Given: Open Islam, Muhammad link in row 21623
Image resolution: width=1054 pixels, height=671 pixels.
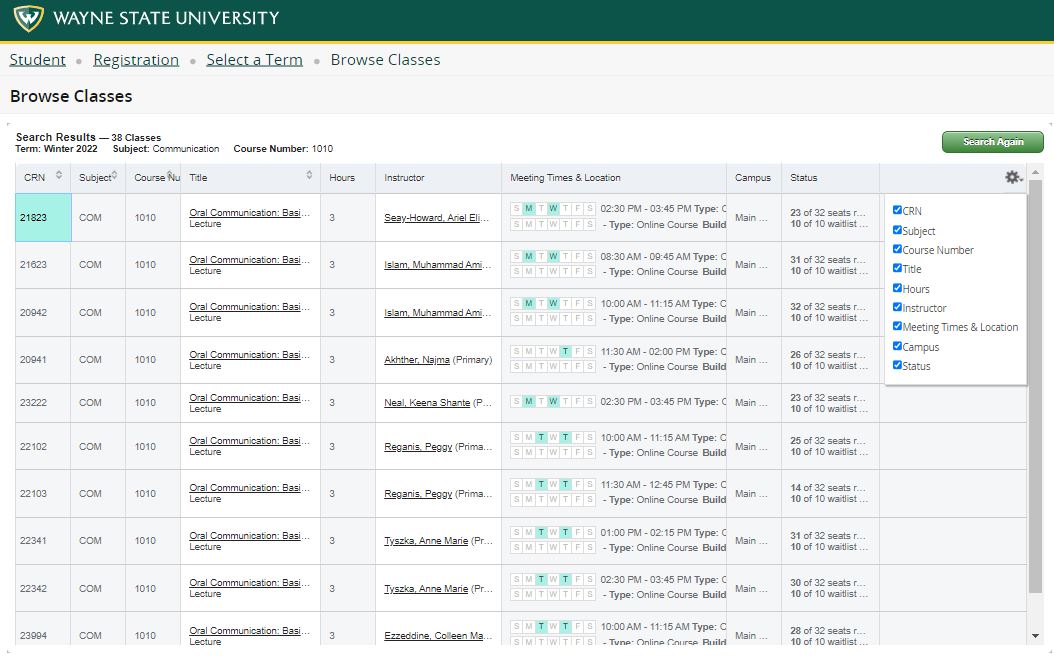Looking at the screenshot, I should (x=438, y=265).
